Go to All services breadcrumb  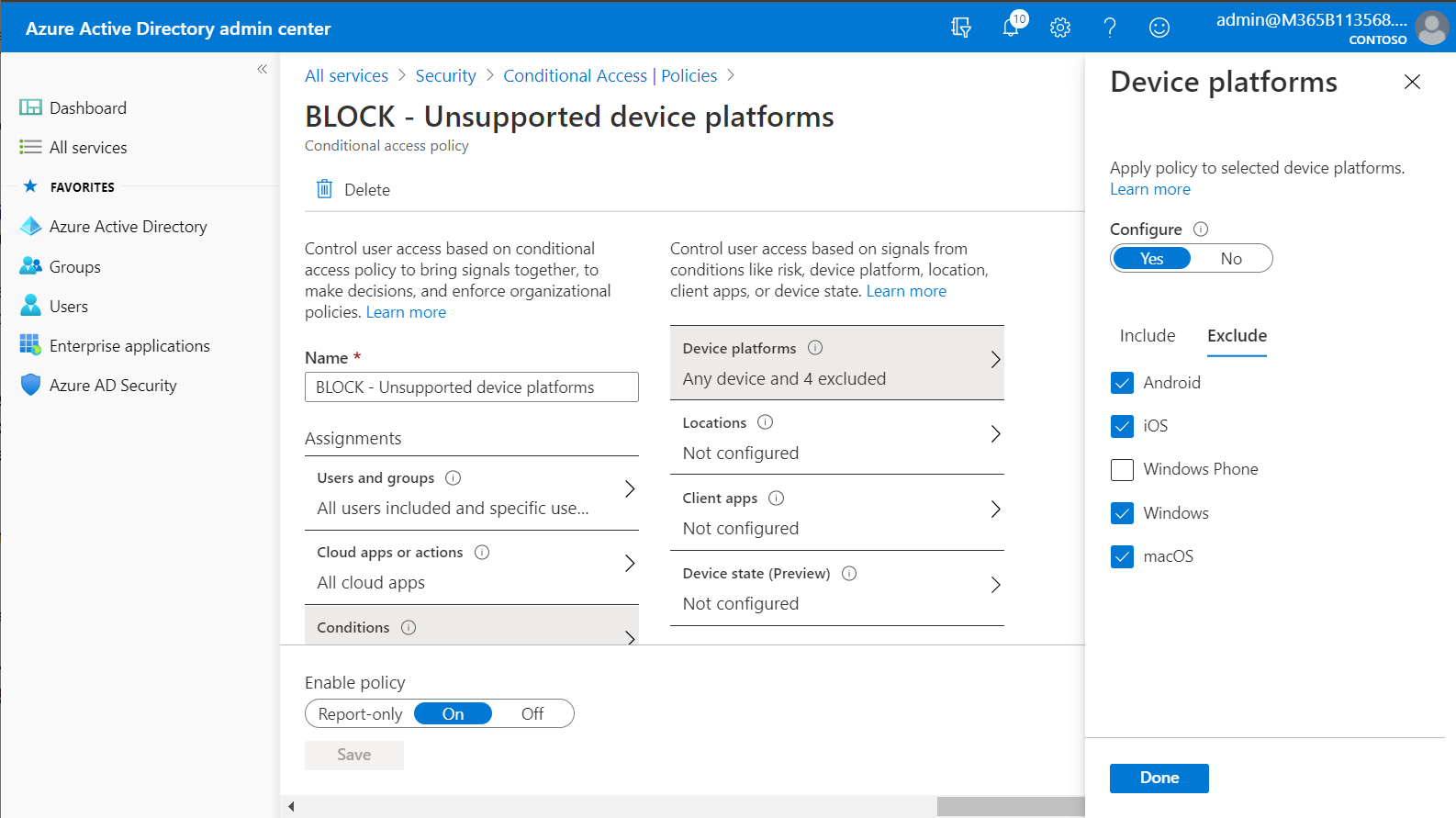coord(346,76)
